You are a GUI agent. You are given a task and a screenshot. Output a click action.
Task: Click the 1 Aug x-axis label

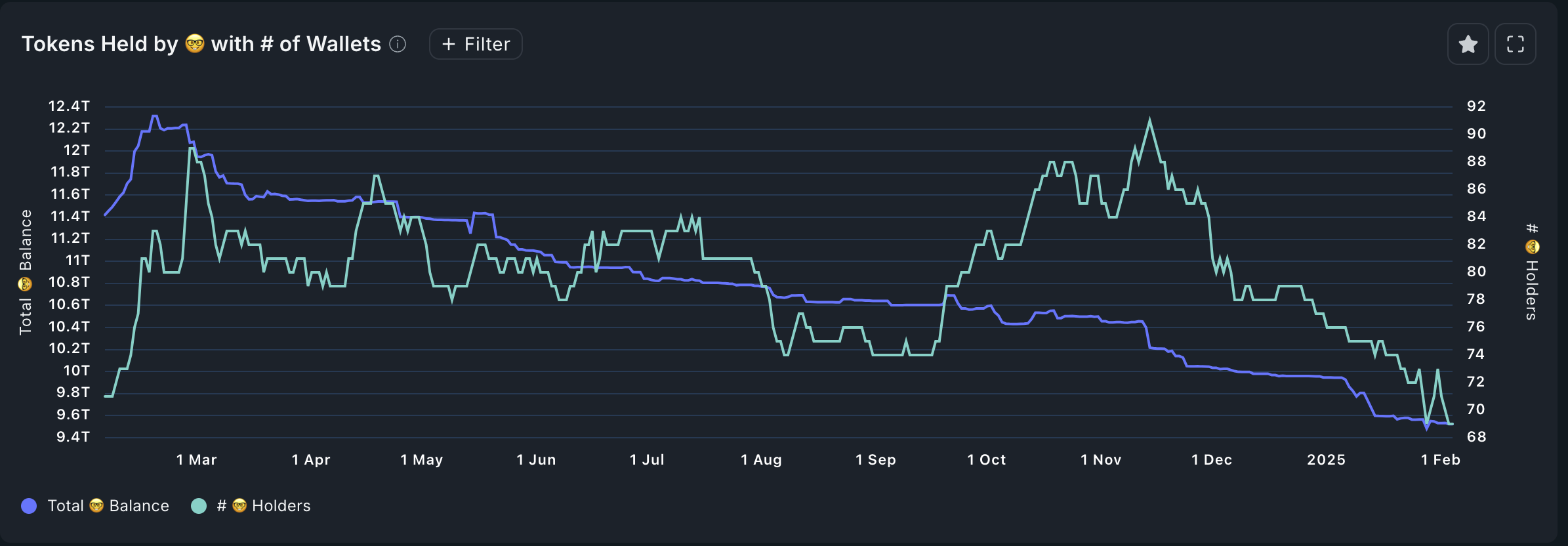pos(761,459)
